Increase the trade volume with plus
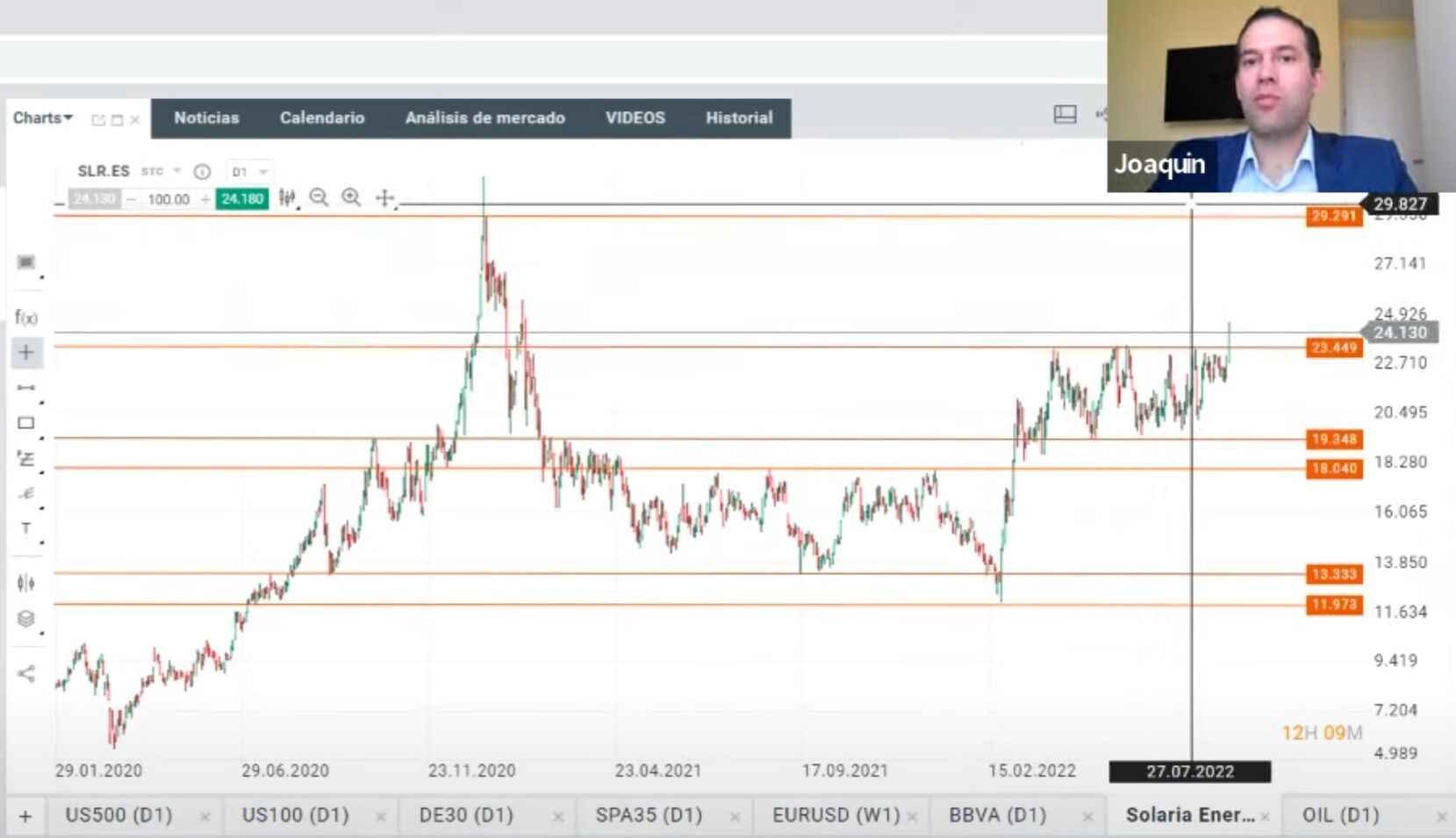 [205, 199]
